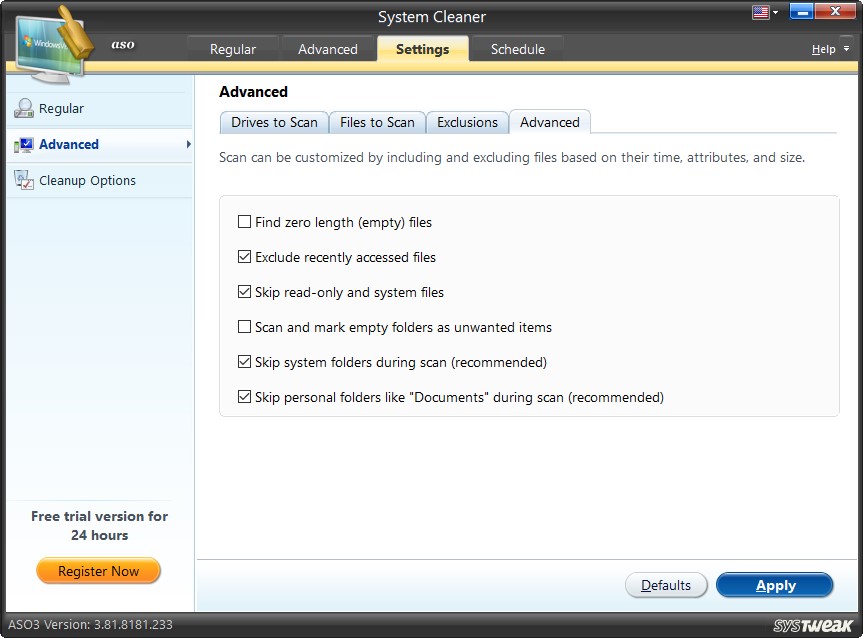This screenshot has width=864, height=639.
Task: Switch to the Schedule tab
Action: point(517,48)
